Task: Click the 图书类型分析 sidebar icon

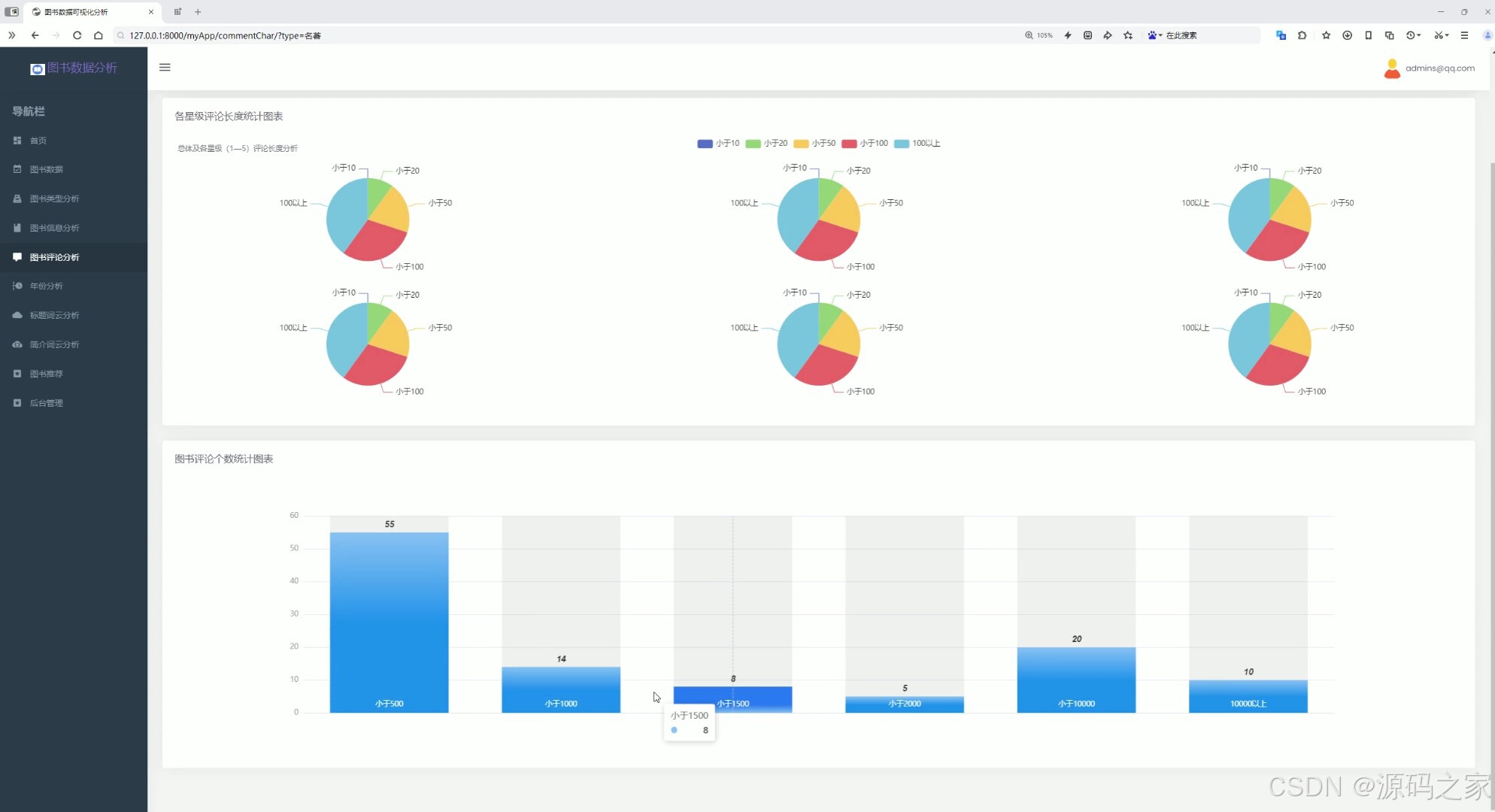Action: (x=17, y=198)
